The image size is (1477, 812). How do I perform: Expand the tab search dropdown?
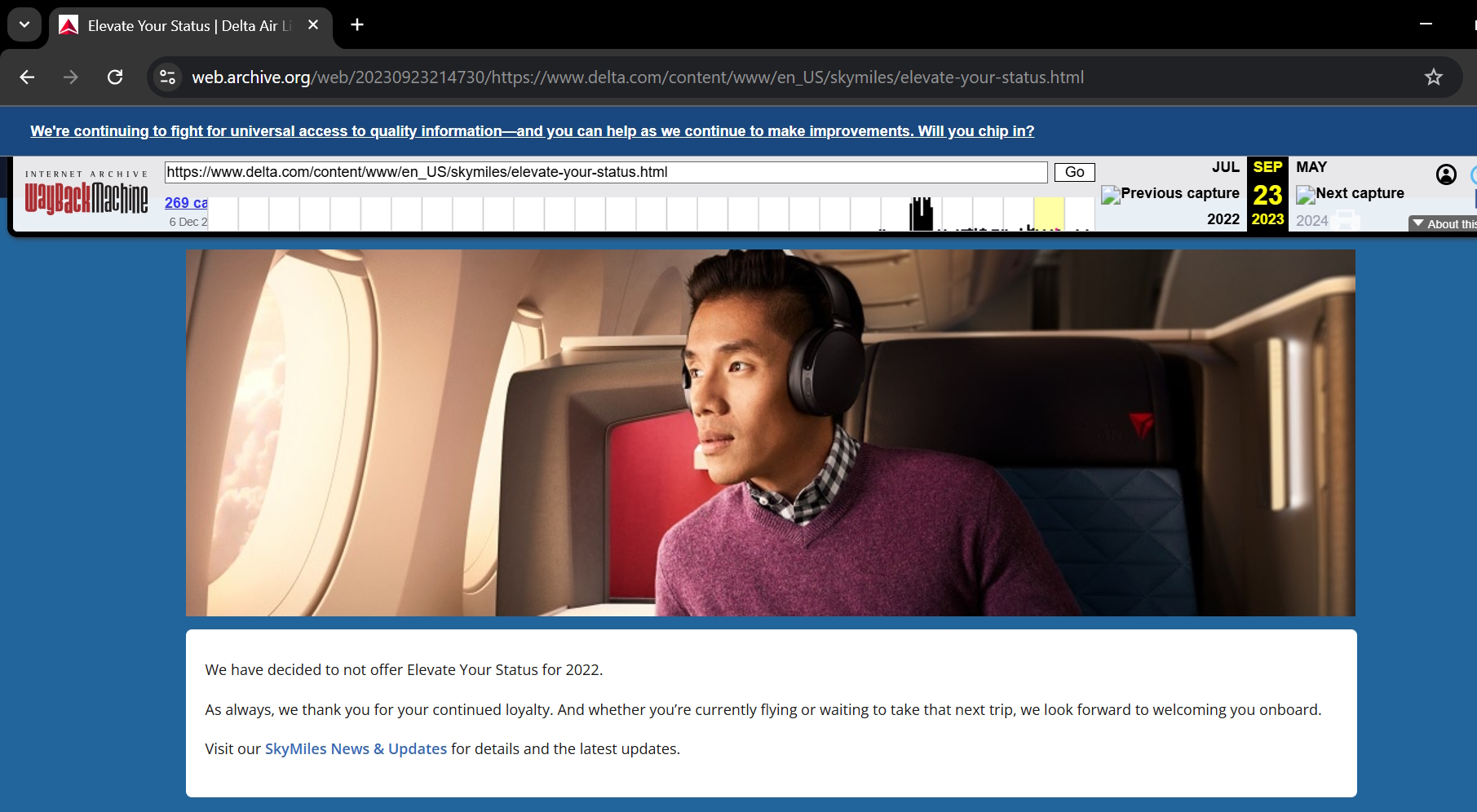24,25
